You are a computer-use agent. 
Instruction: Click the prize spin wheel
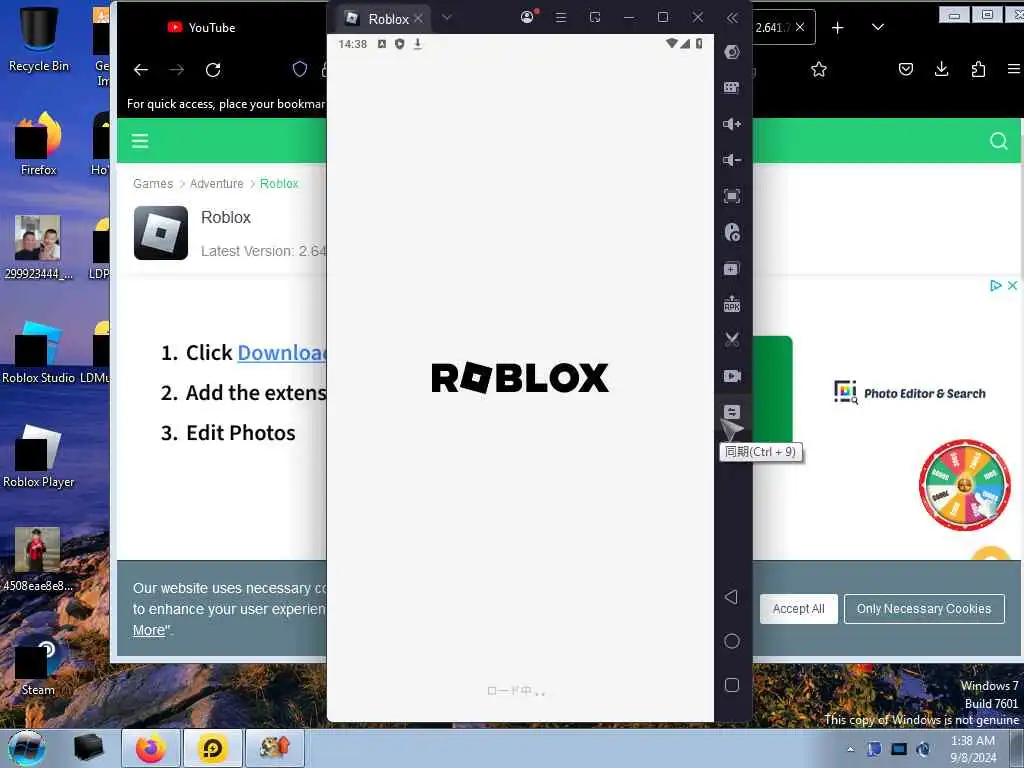coord(965,485)
